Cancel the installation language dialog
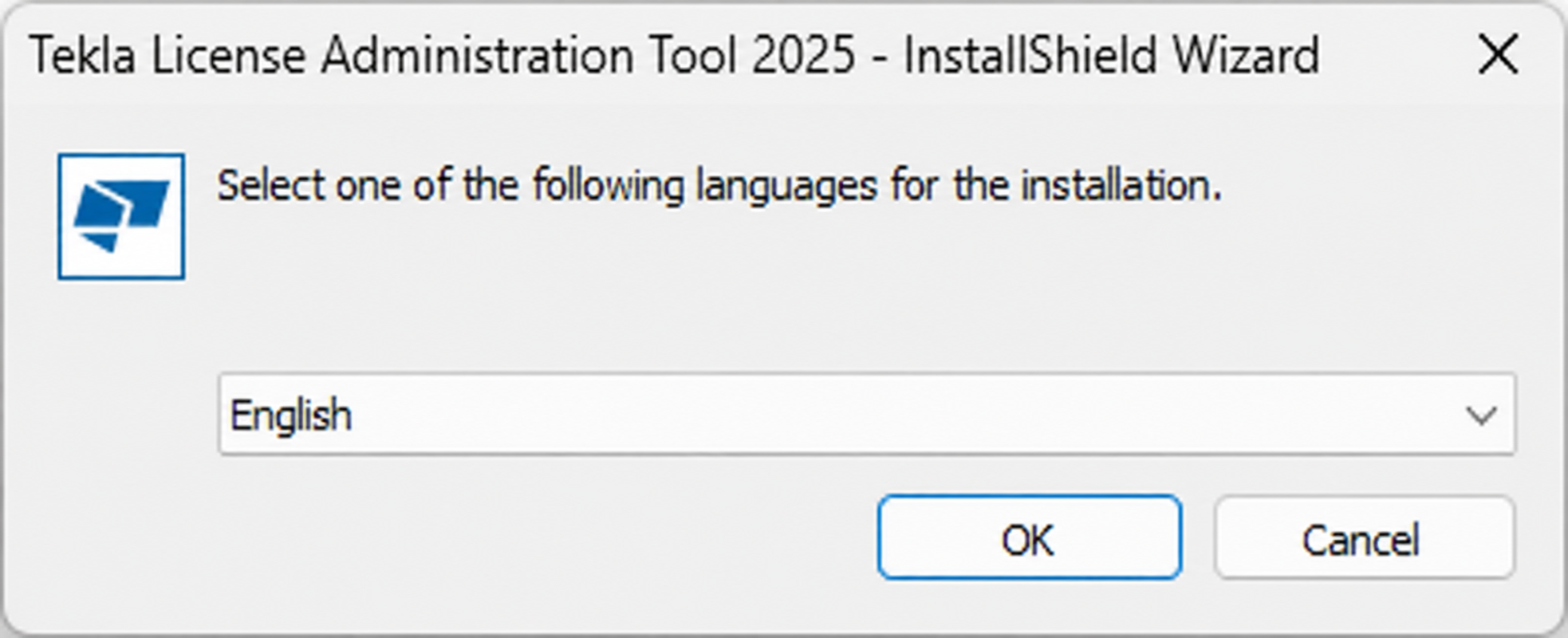 click(1364, 538)
